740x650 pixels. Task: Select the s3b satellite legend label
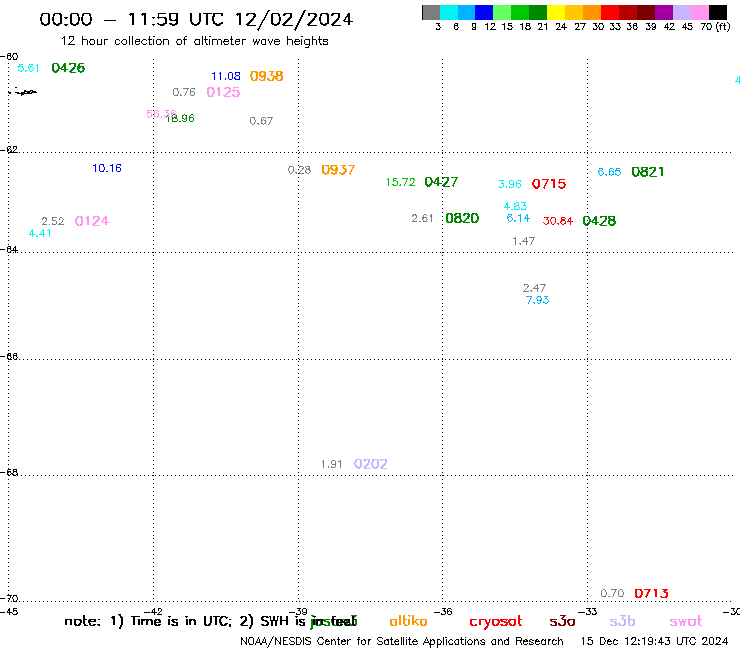622,621
